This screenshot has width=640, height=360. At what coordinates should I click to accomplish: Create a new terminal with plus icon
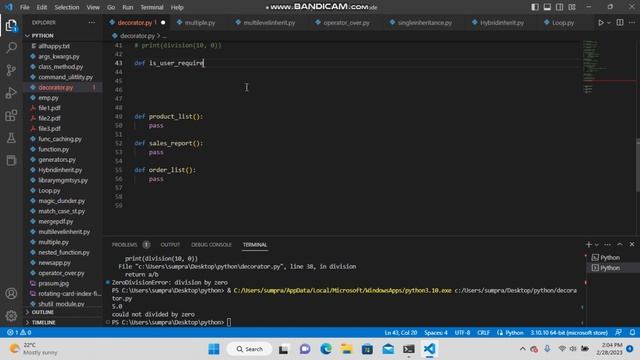tap(588, 244)
